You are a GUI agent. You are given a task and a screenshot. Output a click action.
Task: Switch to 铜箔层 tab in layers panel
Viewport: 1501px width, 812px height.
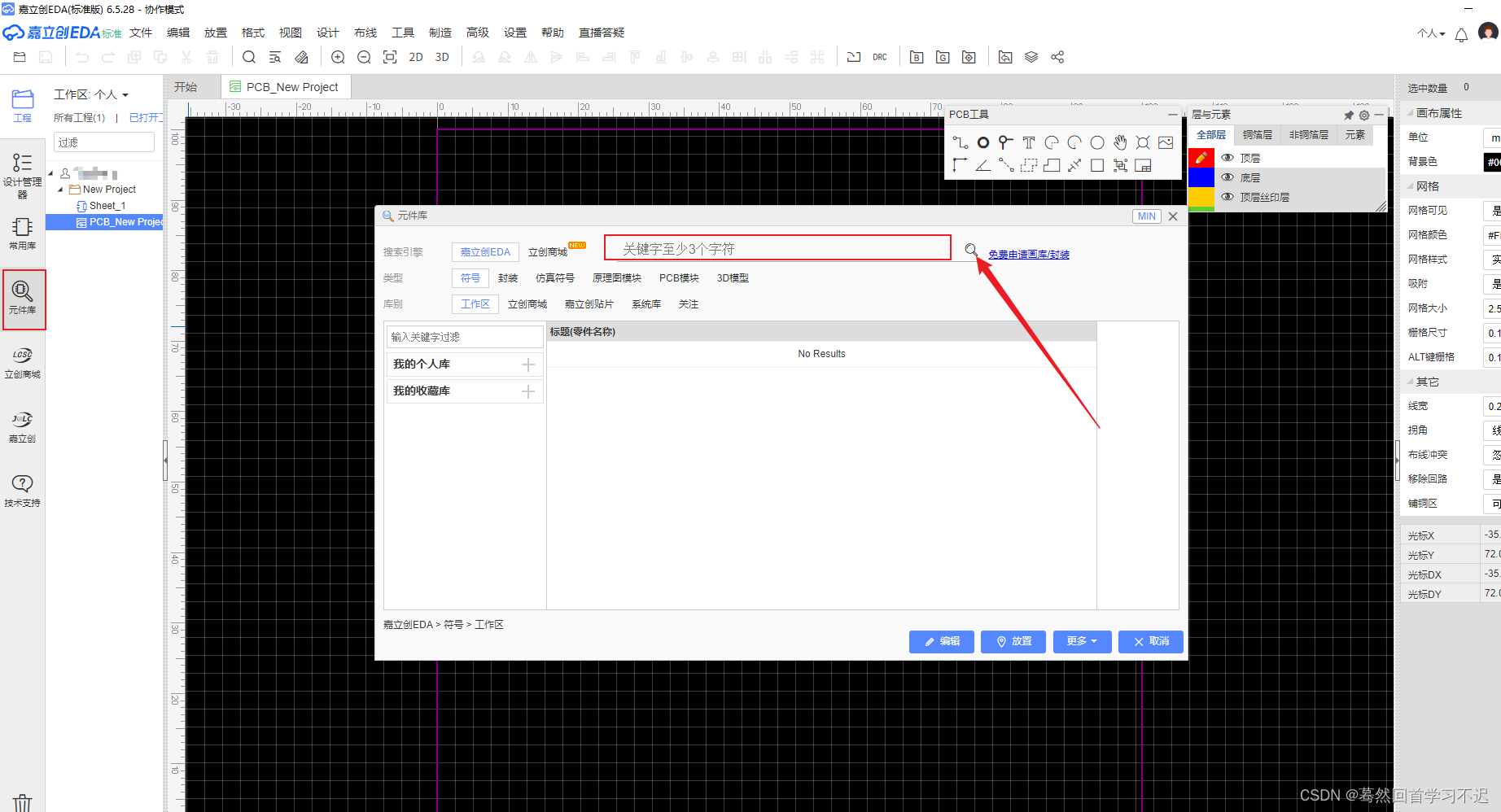(1258, 135)
